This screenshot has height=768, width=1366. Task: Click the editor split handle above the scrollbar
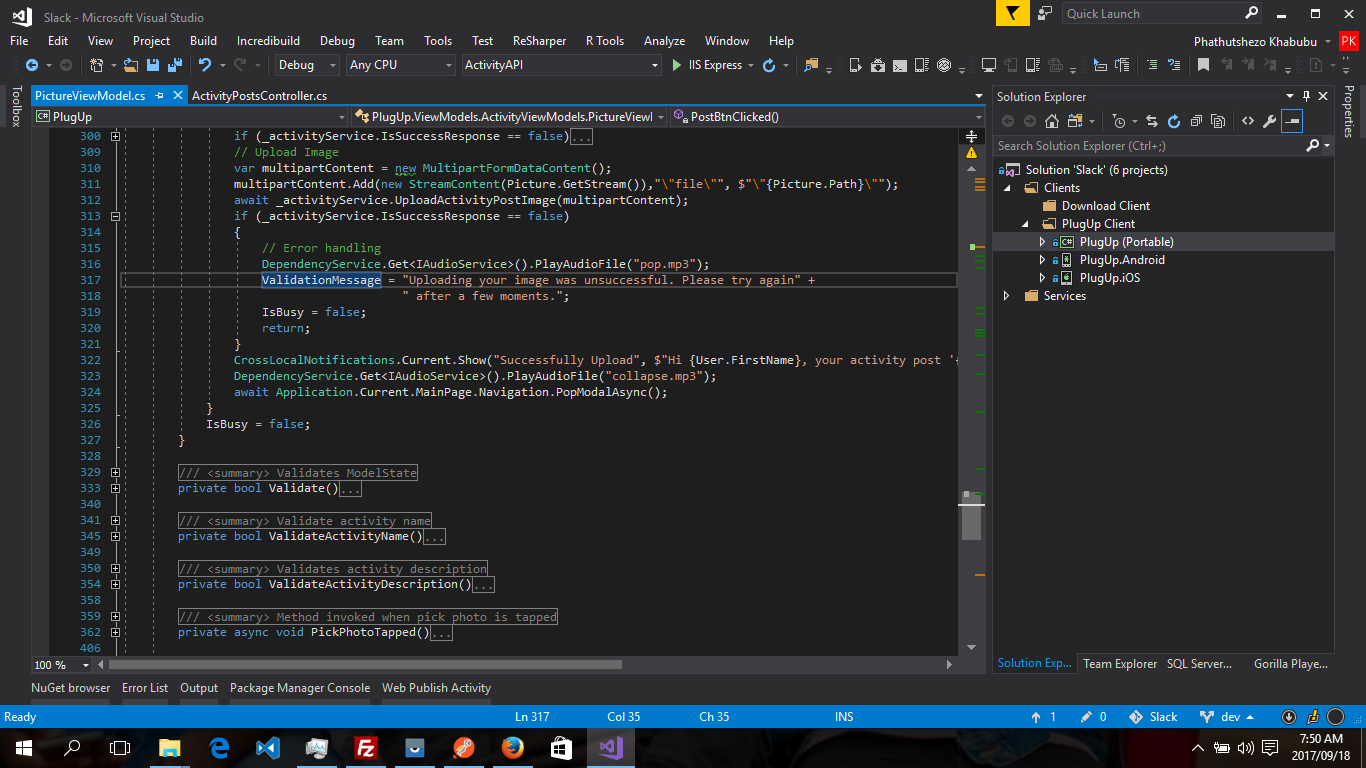971,135
